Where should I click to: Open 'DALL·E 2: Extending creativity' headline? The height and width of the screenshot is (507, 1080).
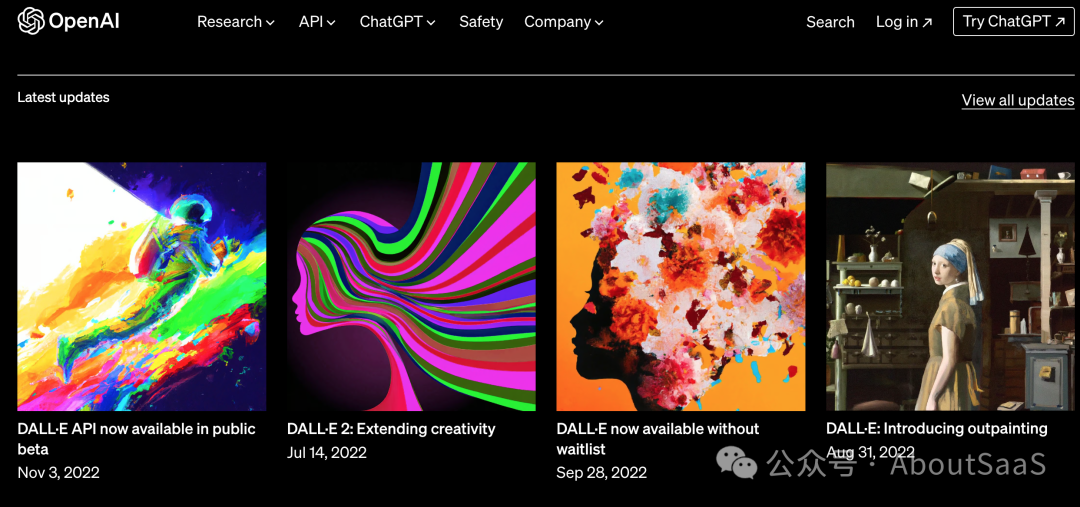[391, 429]
